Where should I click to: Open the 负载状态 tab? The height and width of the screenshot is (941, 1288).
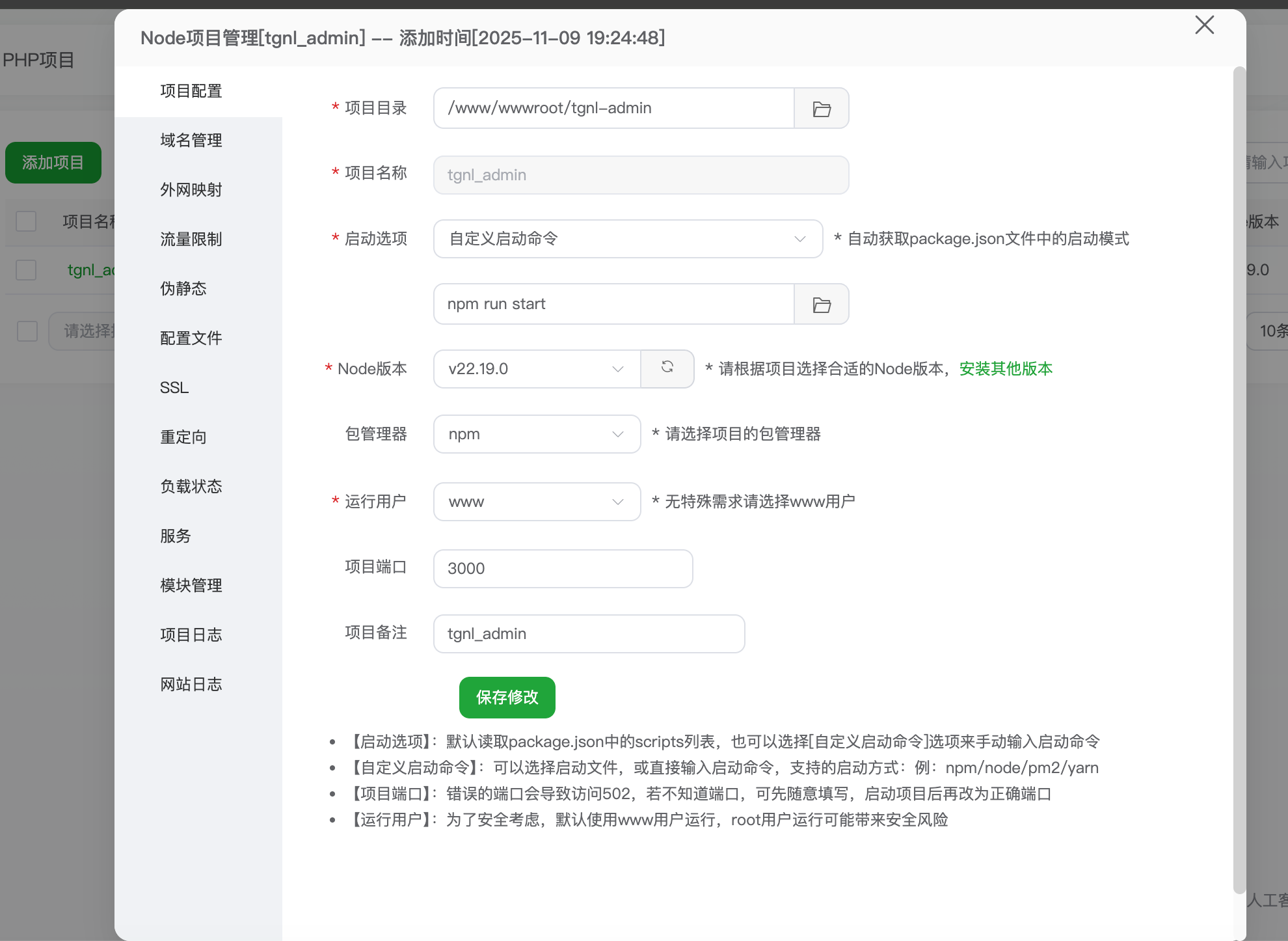click(191, 486)
